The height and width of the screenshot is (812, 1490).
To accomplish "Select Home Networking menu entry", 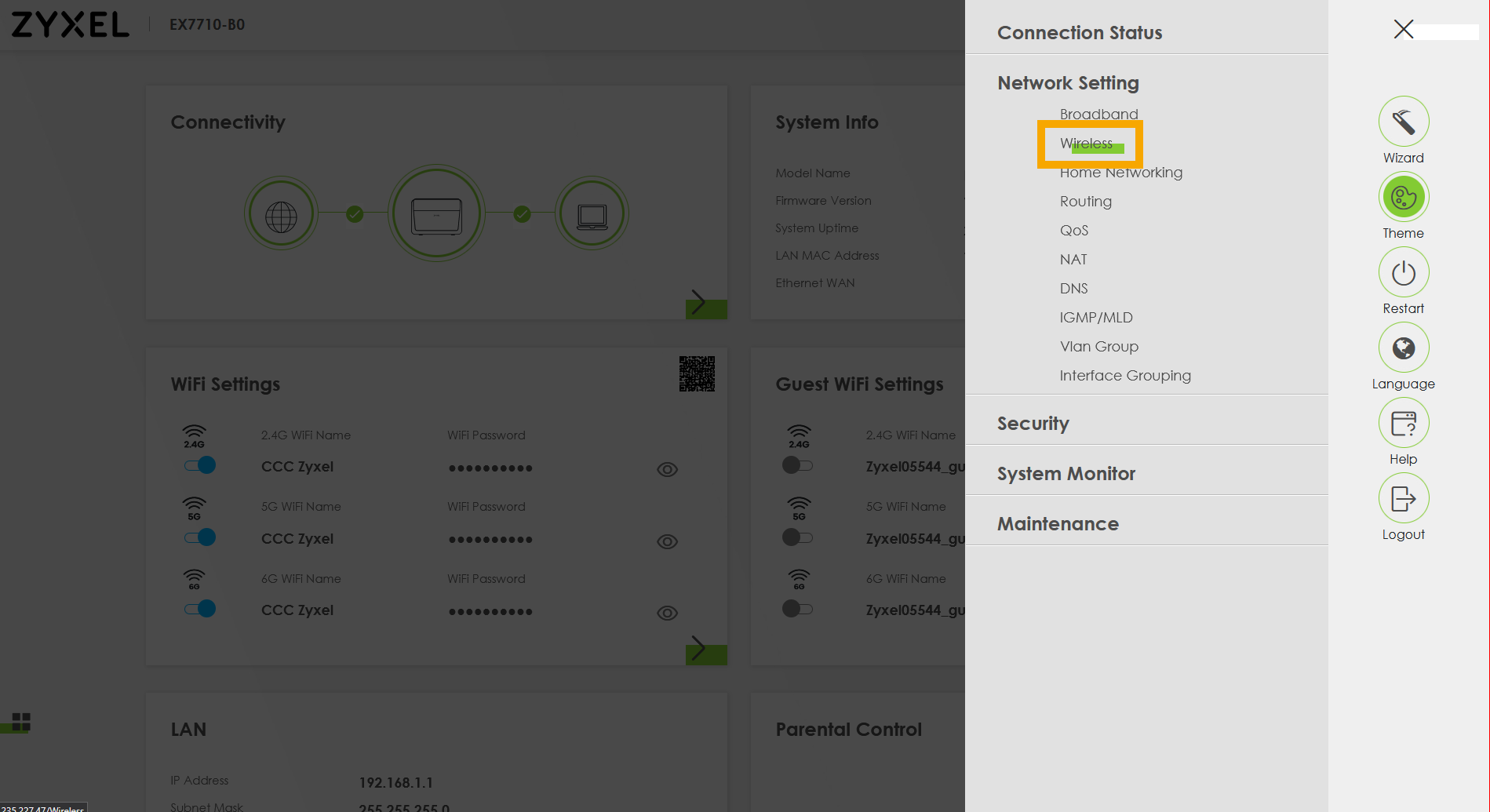I will tap(1120, 173).
